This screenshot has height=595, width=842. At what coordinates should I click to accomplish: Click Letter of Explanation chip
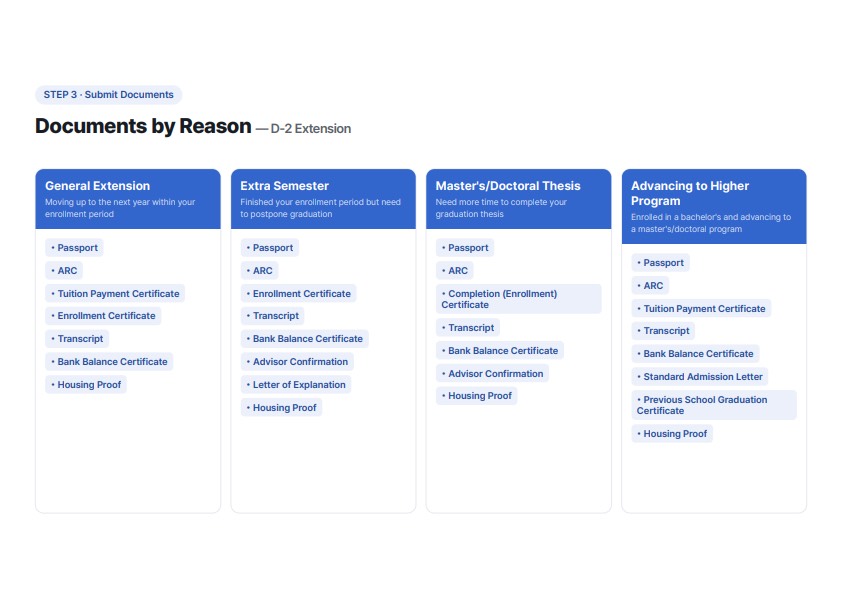296,384
